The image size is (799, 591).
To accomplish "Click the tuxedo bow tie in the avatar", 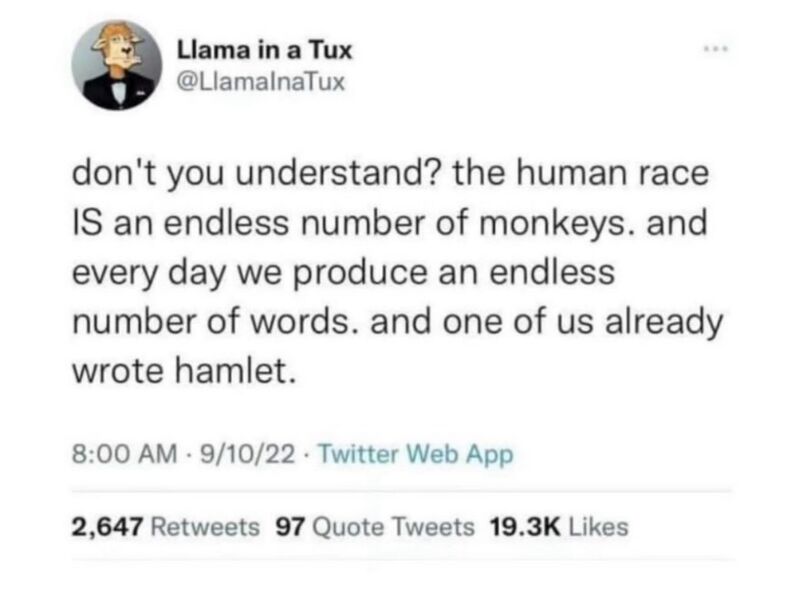I will point(117,82).
